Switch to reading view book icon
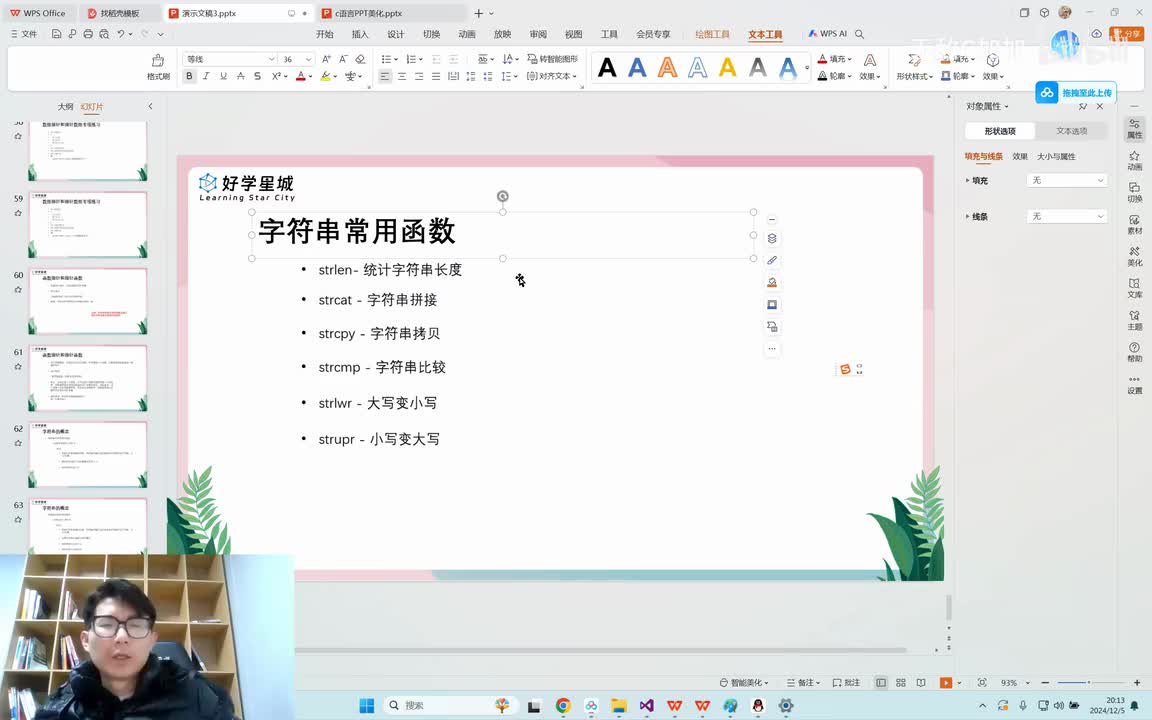The image size is (1152, 720). 921,683
